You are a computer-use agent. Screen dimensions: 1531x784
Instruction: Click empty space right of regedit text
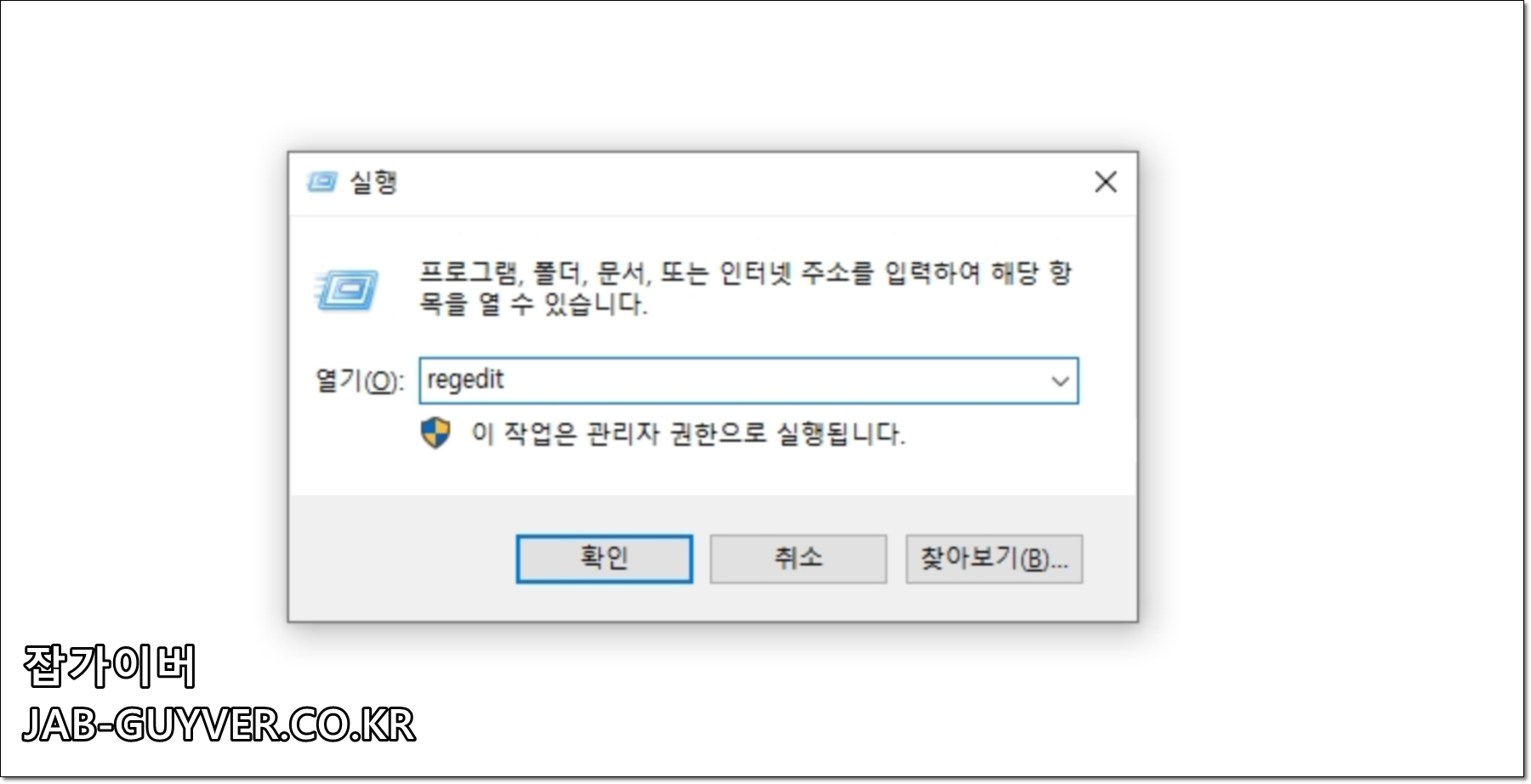(x=765, y=380)
